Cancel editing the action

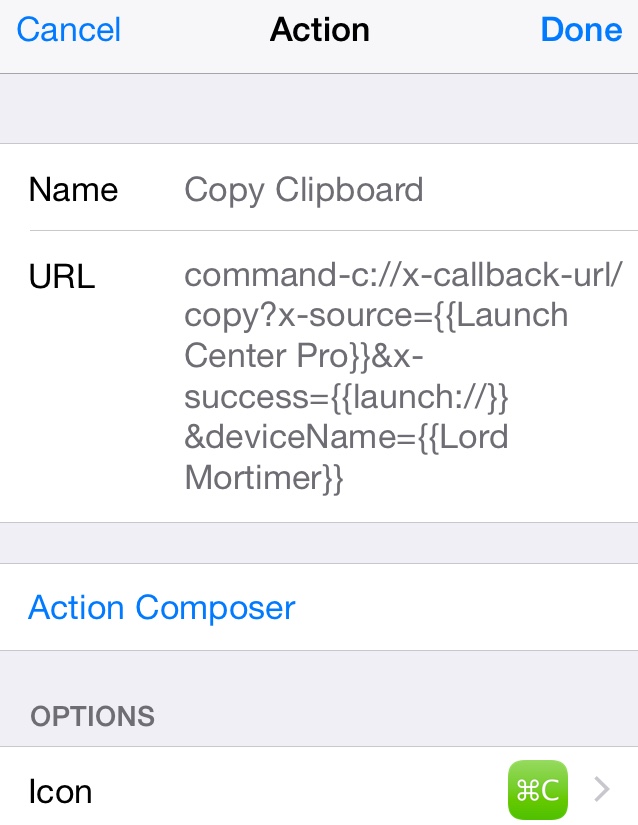coord(69,29)
